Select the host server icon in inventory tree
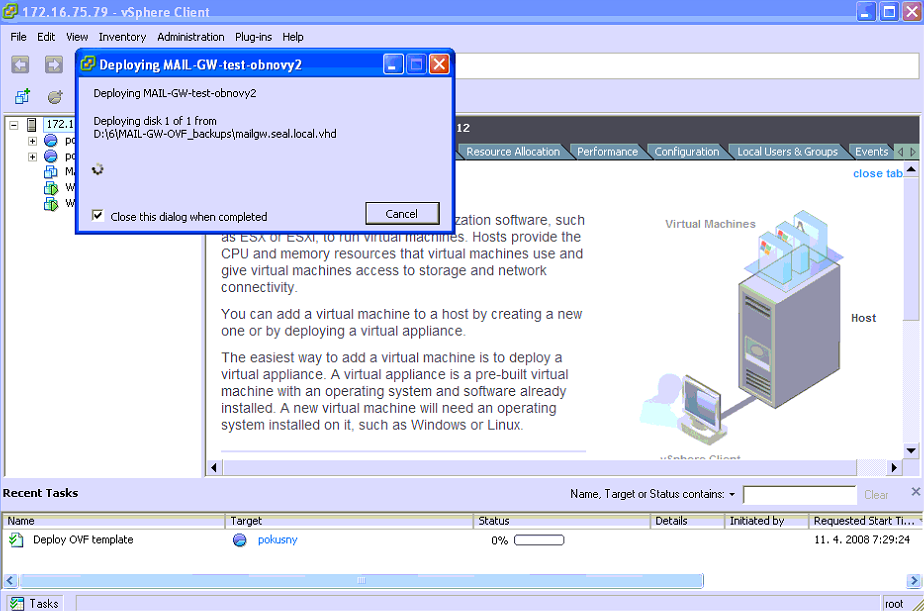 [32, 124]
